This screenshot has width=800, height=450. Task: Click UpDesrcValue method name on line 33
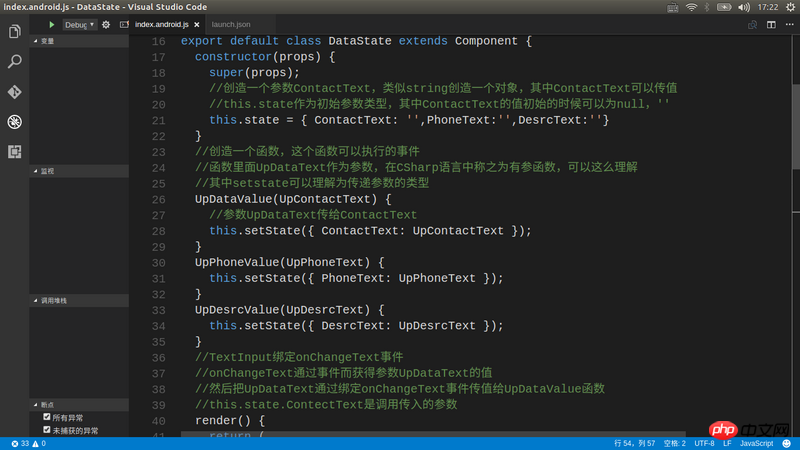(x=237, y=310)
